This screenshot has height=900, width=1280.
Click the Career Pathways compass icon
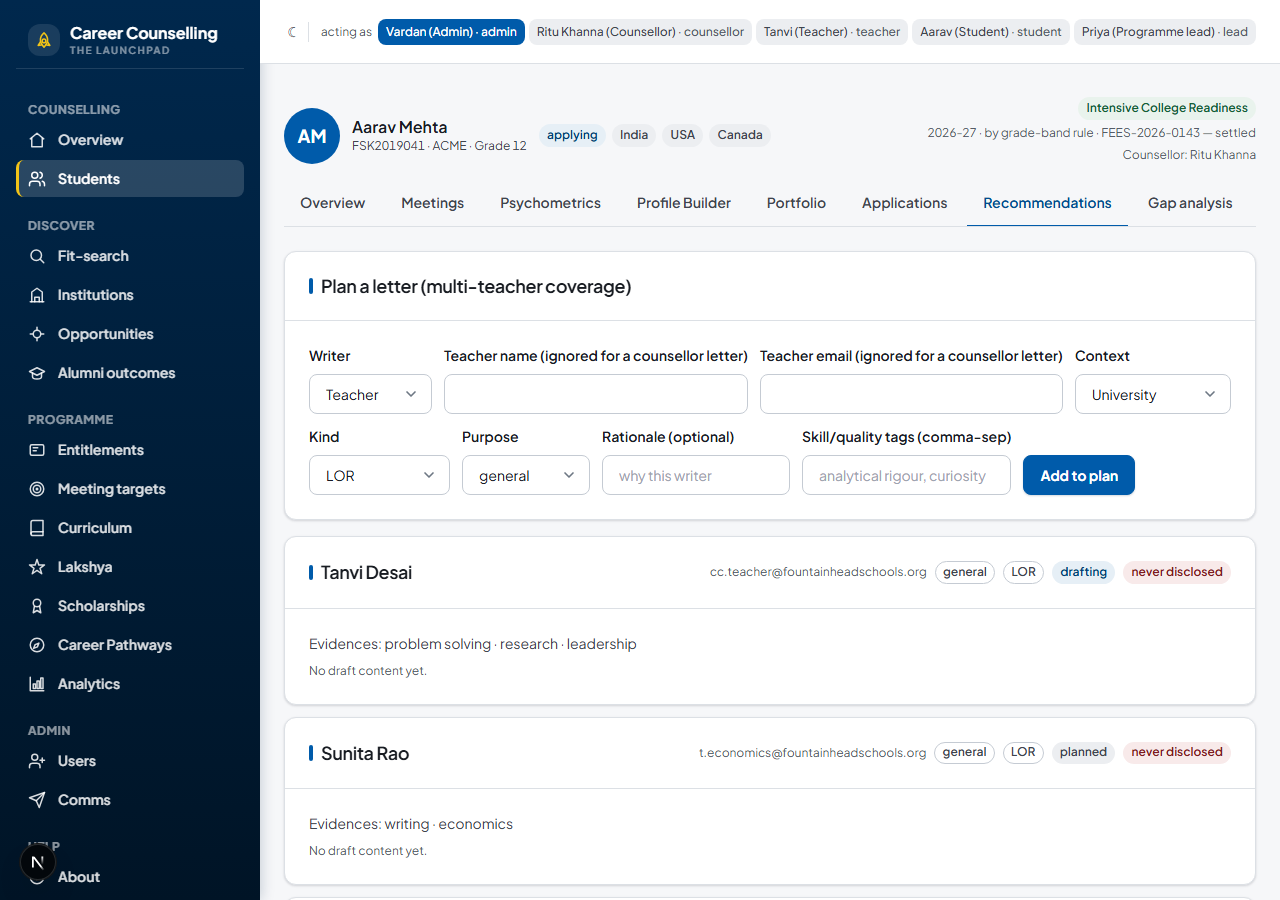[37, 645]
